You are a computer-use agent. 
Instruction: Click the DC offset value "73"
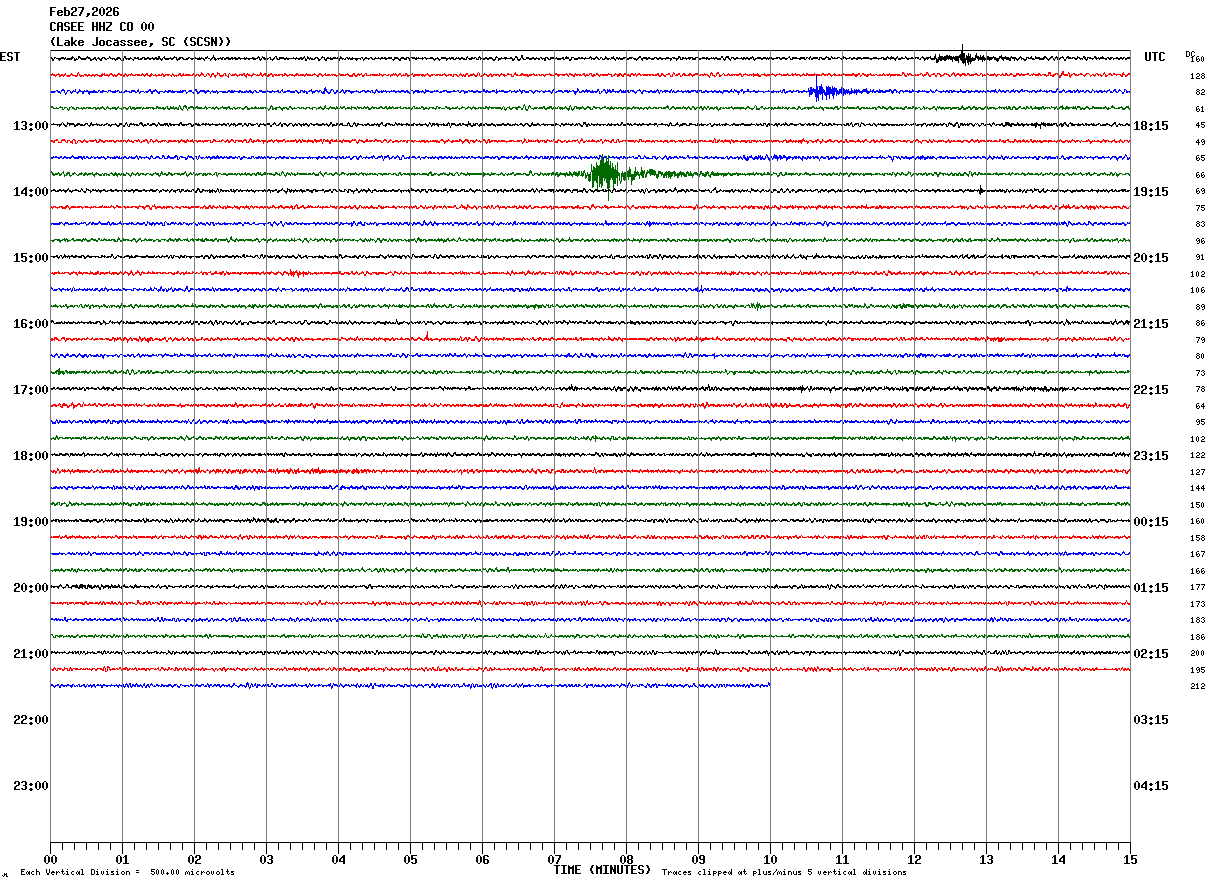pyautogui.click(x=1200, y=373)
